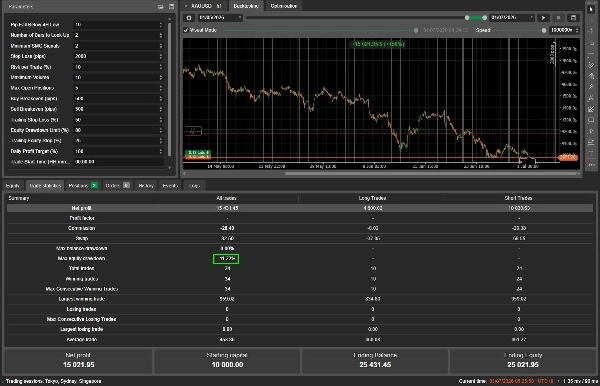
Task: Open the History tab
Action: 146,186
